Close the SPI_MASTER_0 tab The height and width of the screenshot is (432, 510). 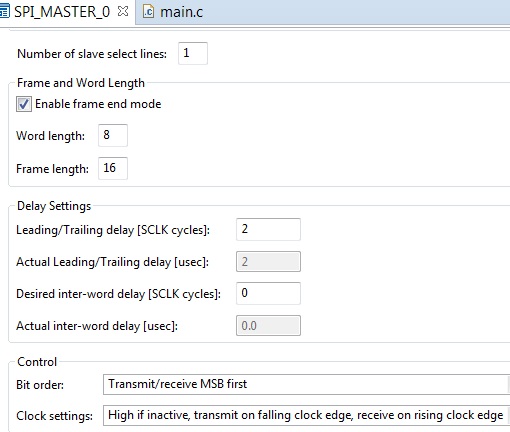pyautogui.click(x=123, y=11)
